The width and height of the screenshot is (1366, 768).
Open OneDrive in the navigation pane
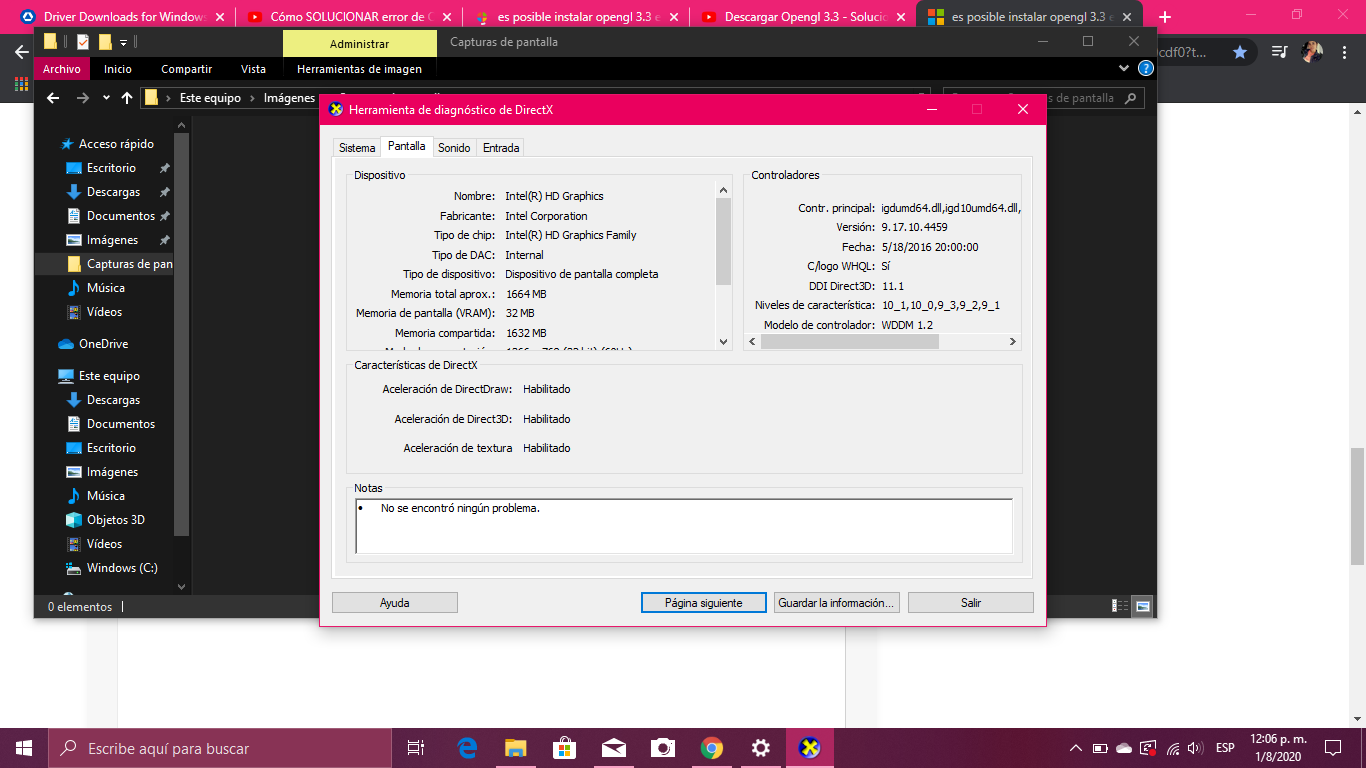[94, 344]
